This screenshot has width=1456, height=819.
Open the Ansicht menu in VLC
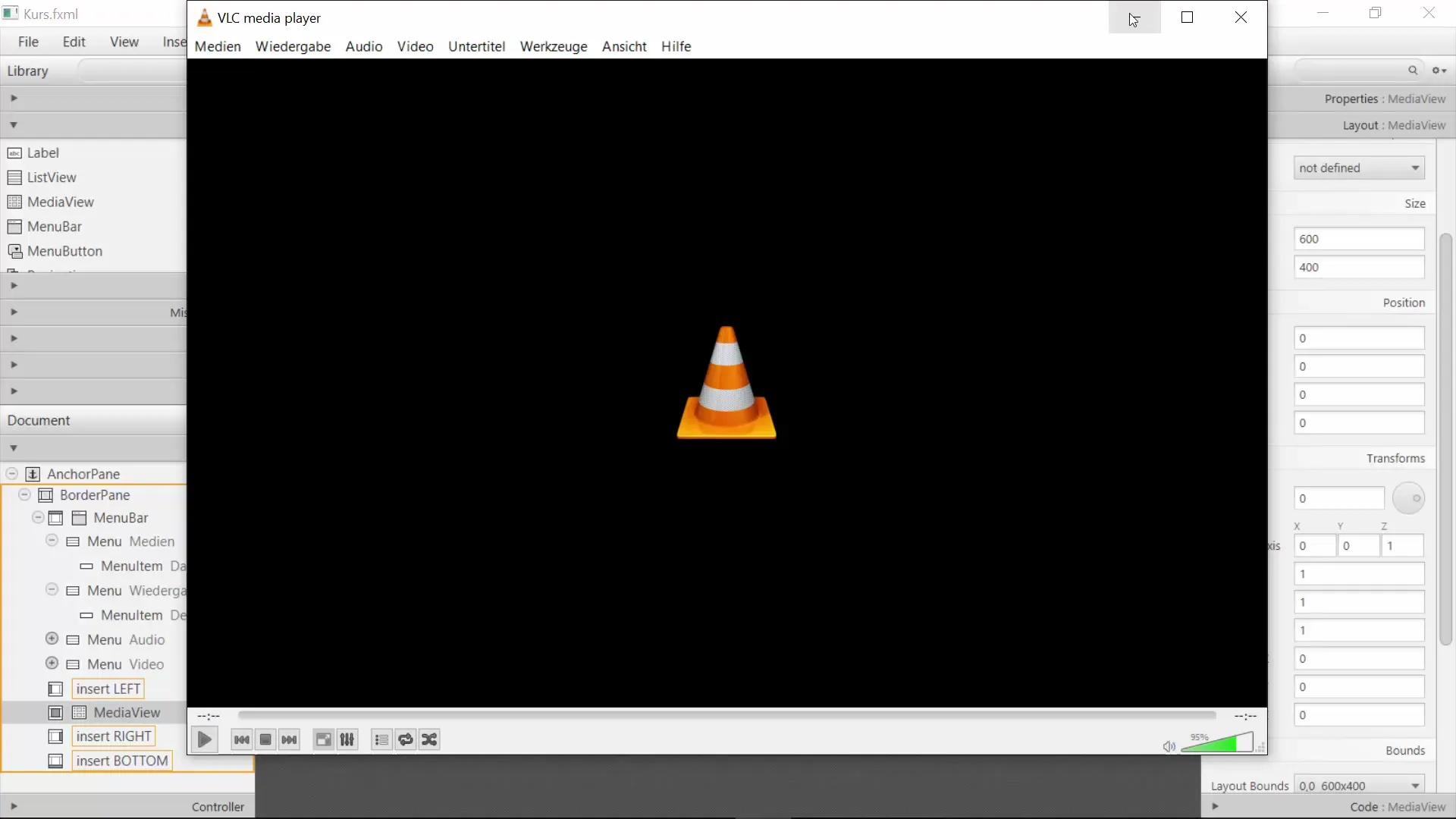click(x=624, y=46)
